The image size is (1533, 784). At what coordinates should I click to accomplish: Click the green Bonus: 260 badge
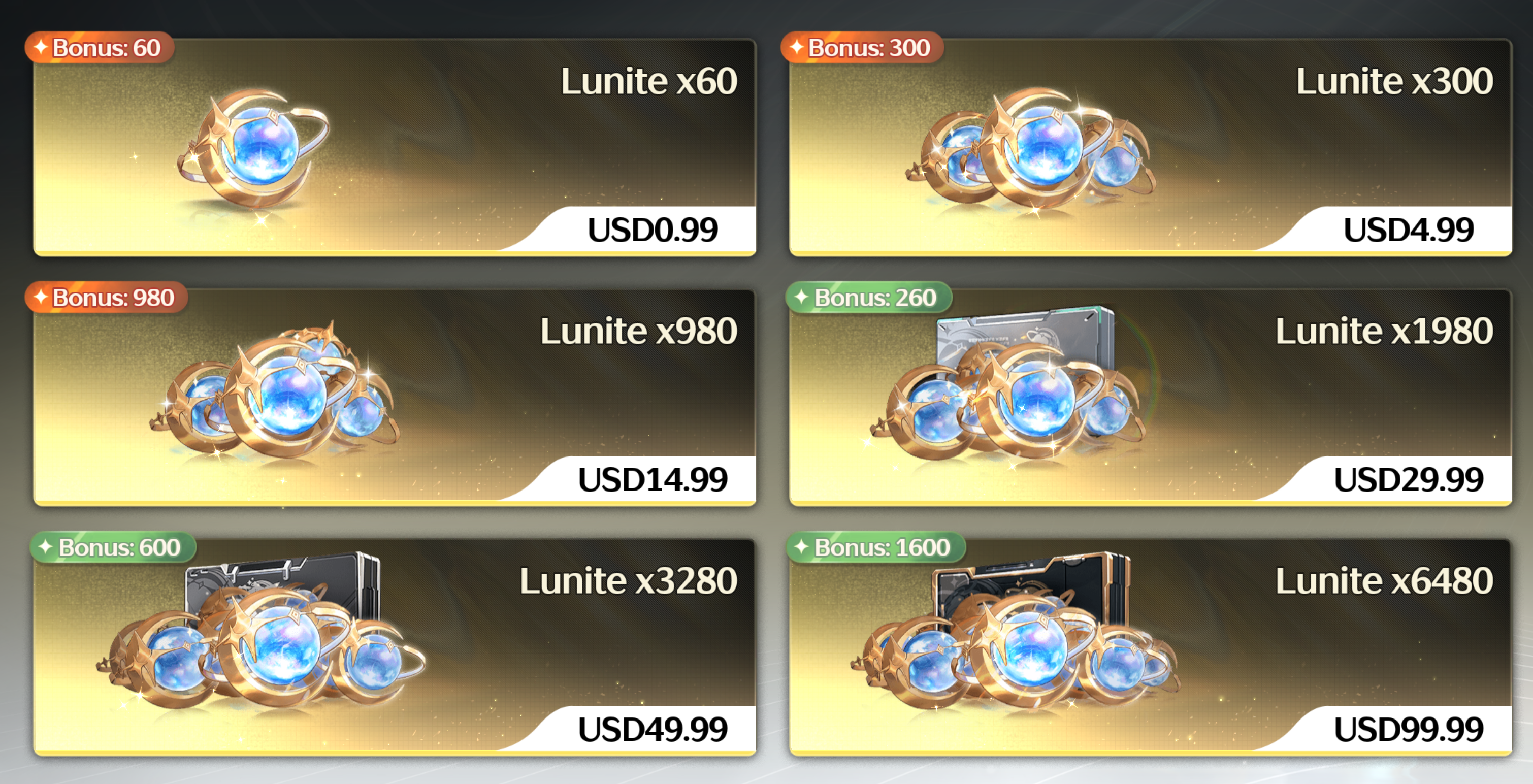(869, 297)
